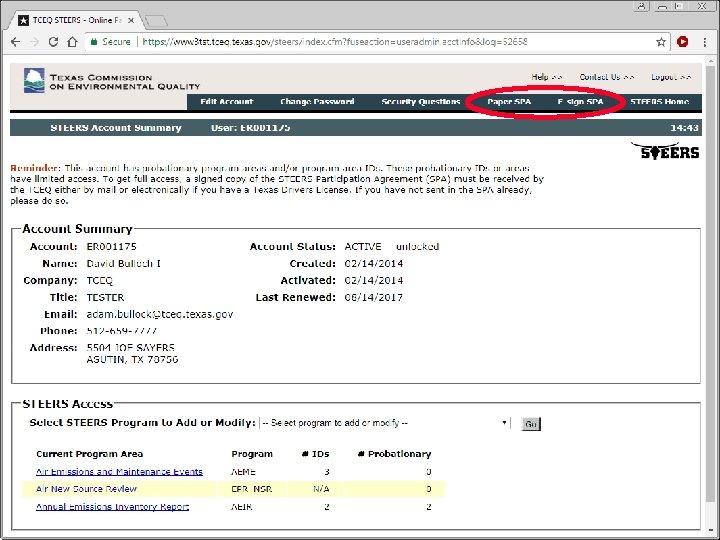Click the title value TESTER
Image resolution: width=720 pixels, height=540 pixels.
pos(105,298)
